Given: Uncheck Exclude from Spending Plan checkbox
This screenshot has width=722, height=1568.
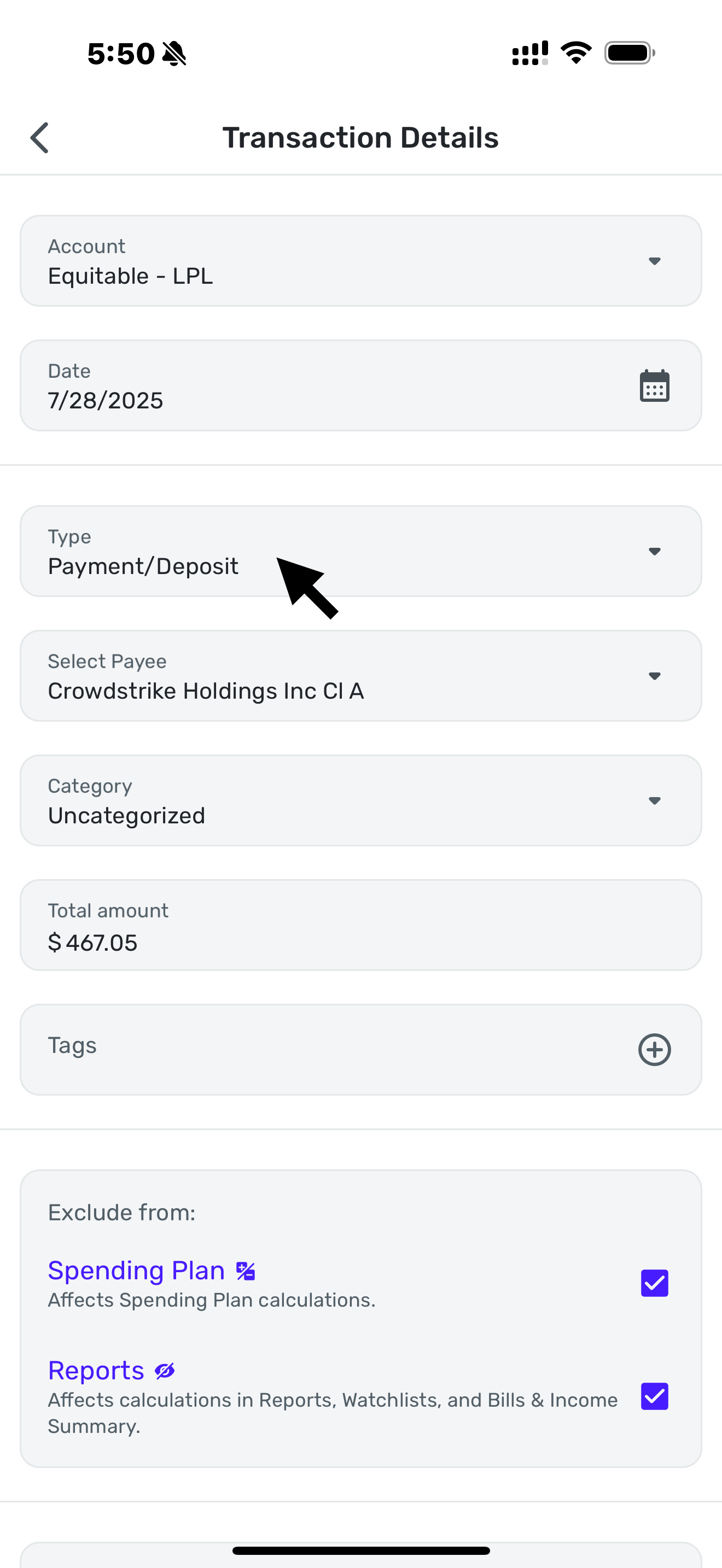Looking at the screenshot, I should (654, 1283).
